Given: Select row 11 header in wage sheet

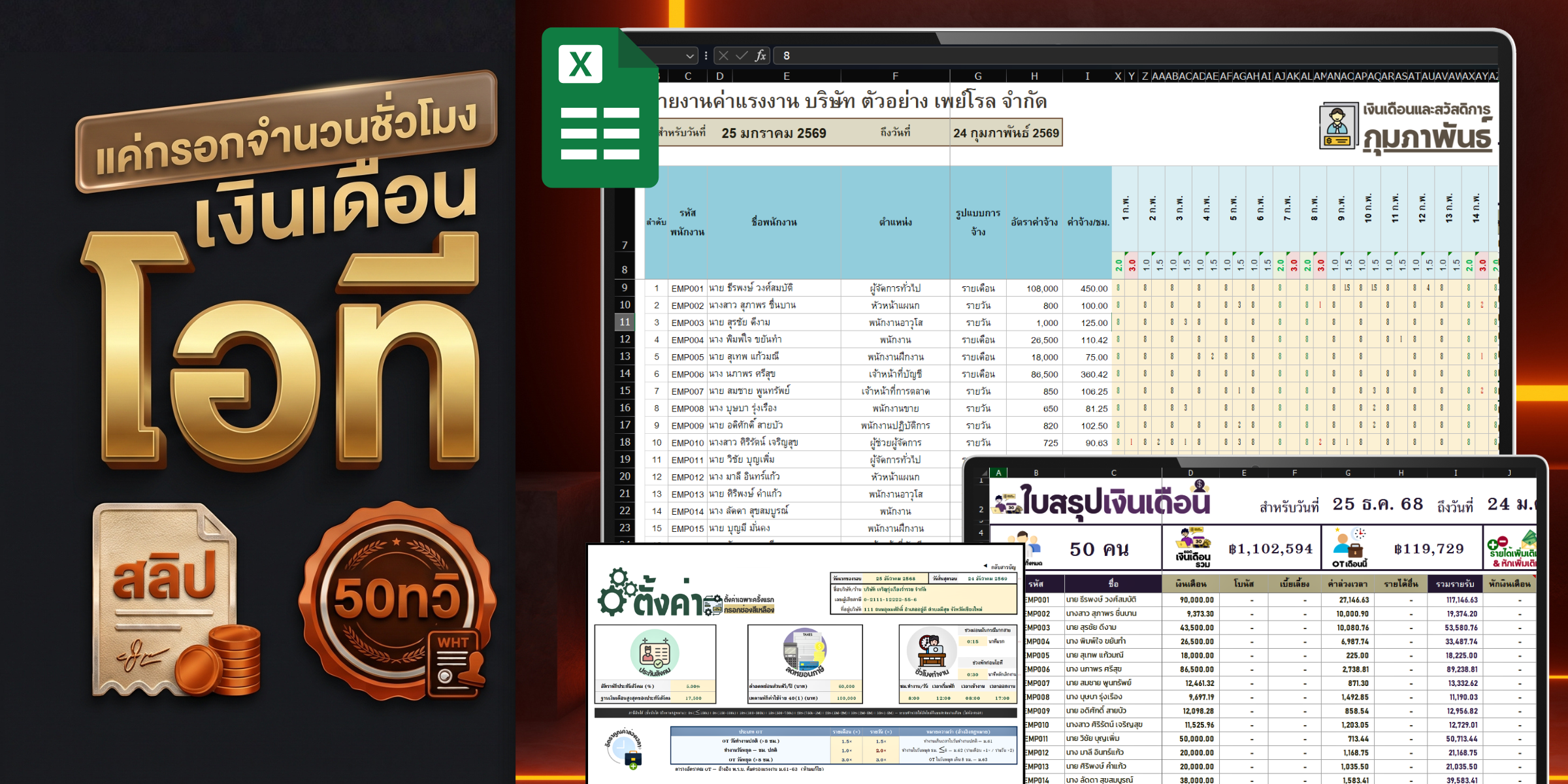Looking at the screenshot, I should (x=625, y=322).
